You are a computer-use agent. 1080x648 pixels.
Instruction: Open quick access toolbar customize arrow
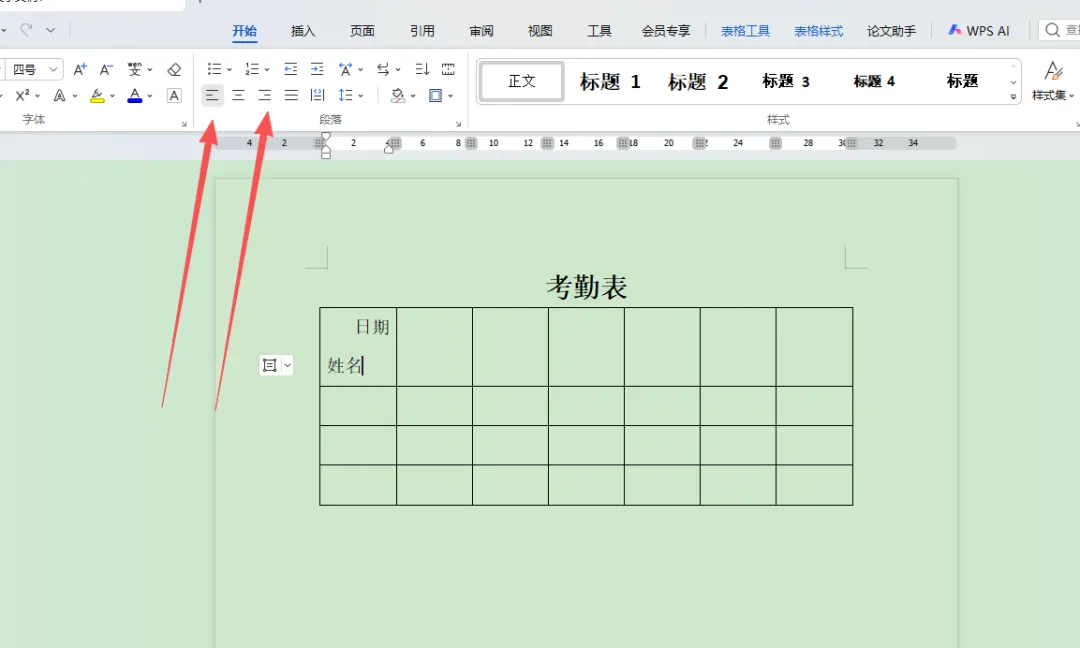coord(50,30)
